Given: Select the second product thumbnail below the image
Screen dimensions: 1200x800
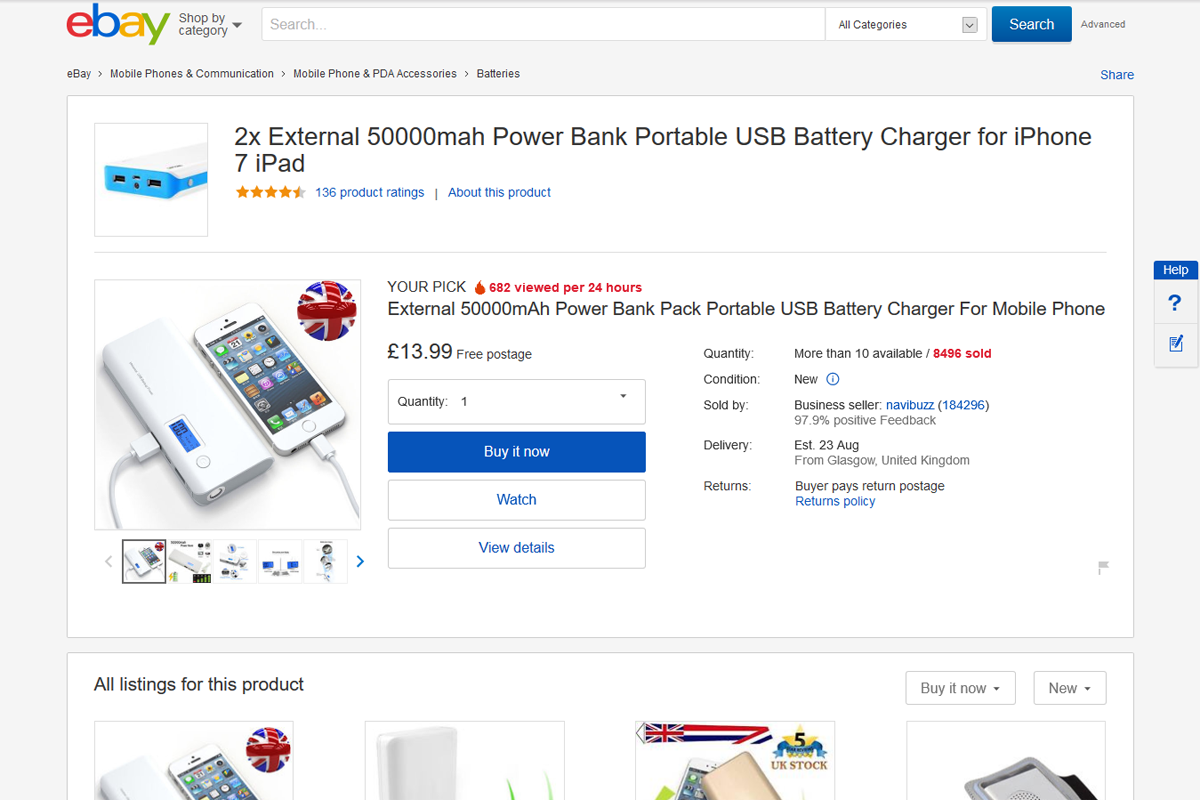Looking at the screenshot, I should click(189, 561).
